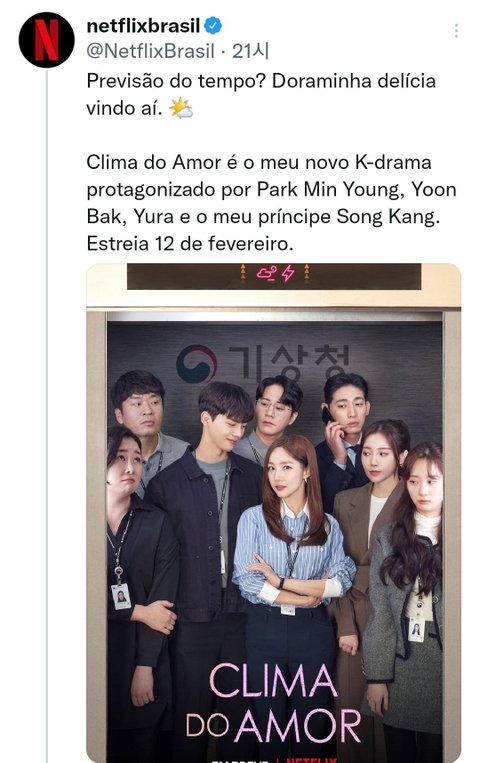Click the 'Estreia 12 de fevereiro.' text line
The image size is (480, 763).
[x=190, y=243]
